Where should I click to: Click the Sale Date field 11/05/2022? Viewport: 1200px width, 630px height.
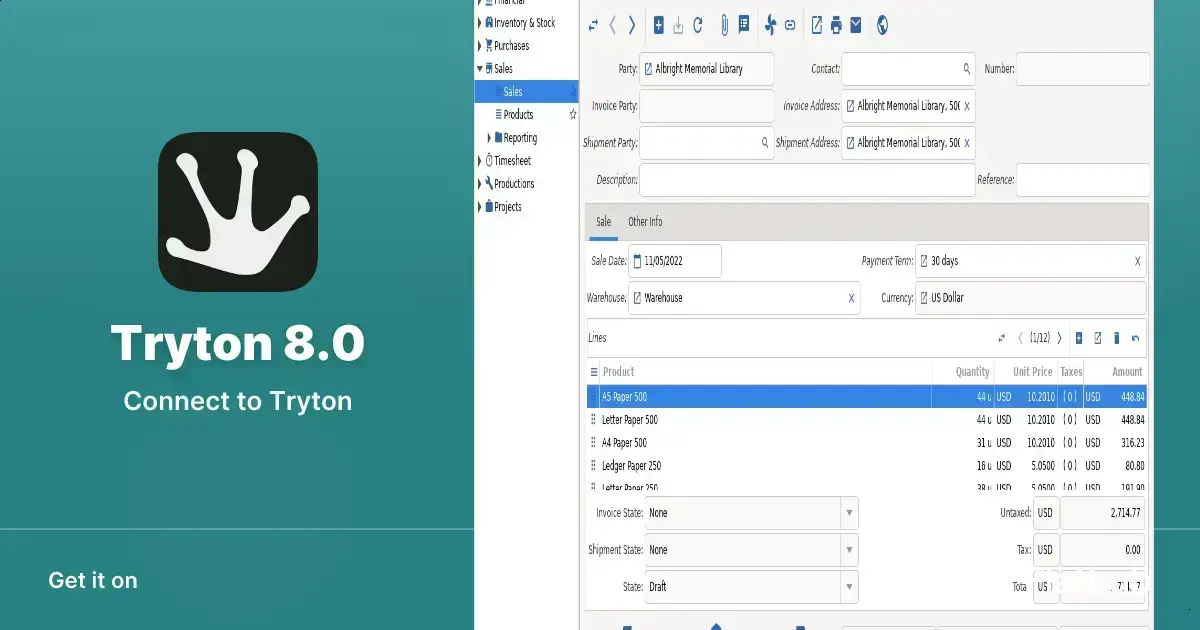point(675,261)
